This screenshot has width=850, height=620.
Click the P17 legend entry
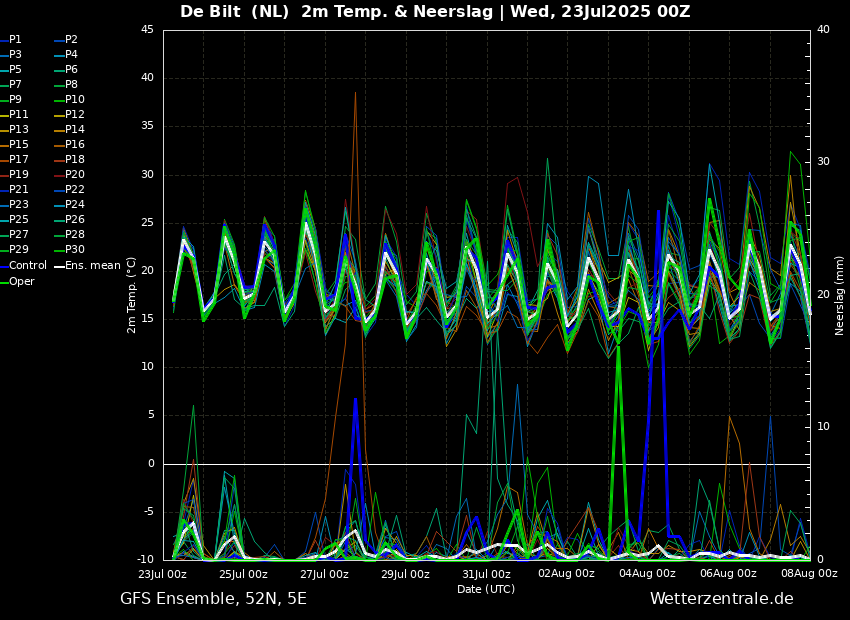pyautogui.click(x=18, y=160)
